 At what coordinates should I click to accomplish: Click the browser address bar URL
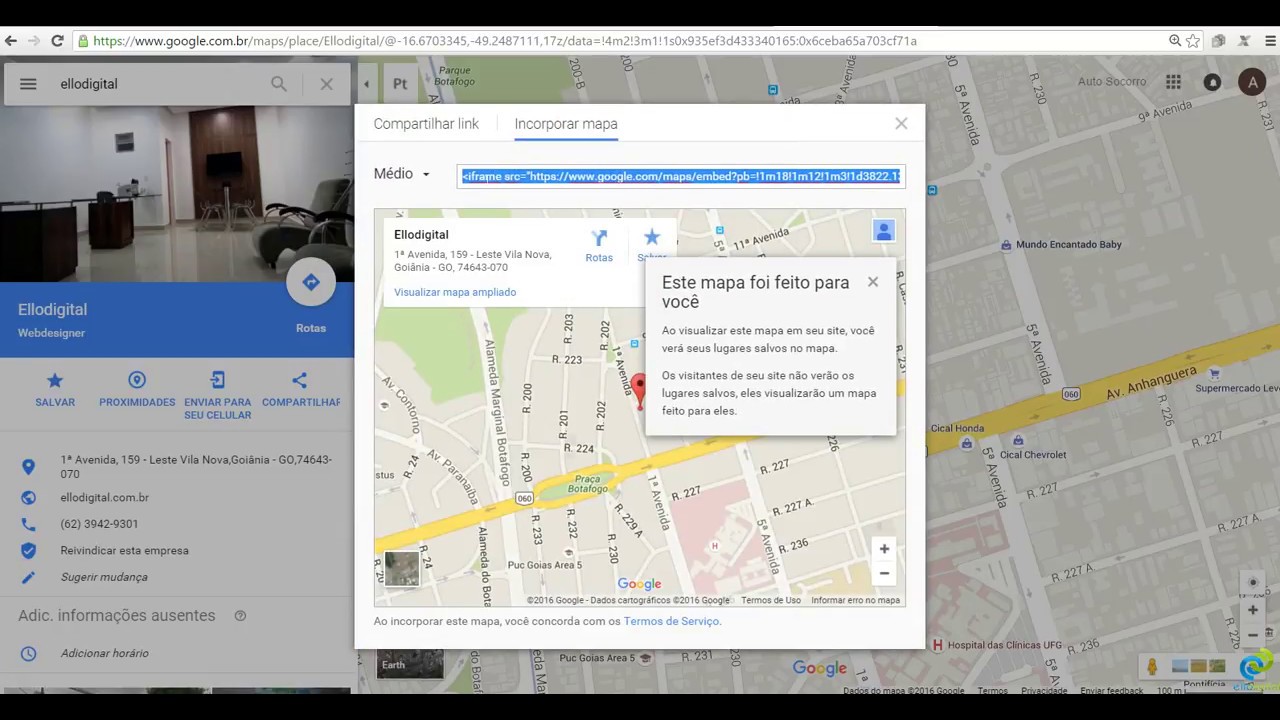point(505,41)
